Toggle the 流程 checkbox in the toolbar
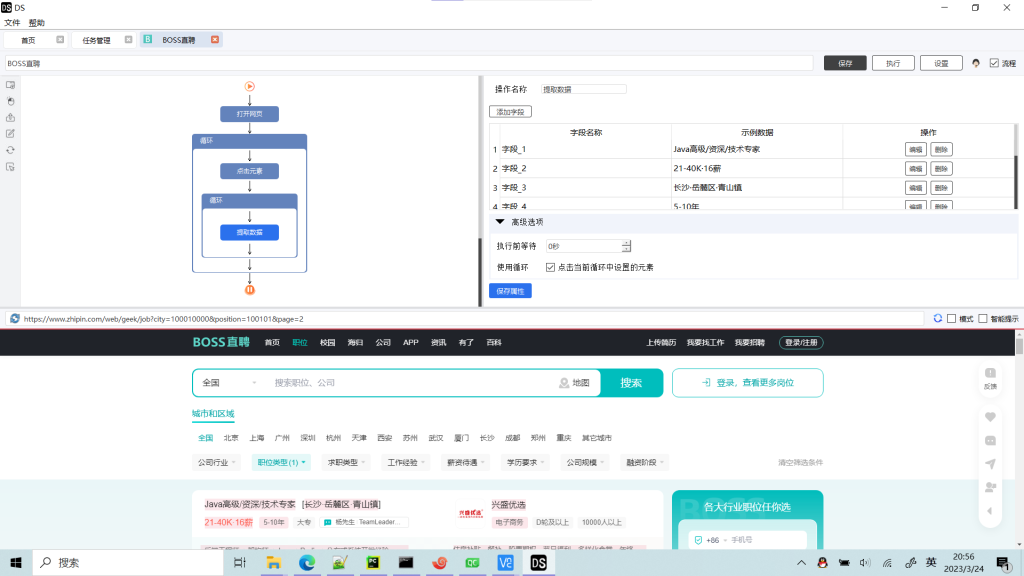 tap(992, 62)
